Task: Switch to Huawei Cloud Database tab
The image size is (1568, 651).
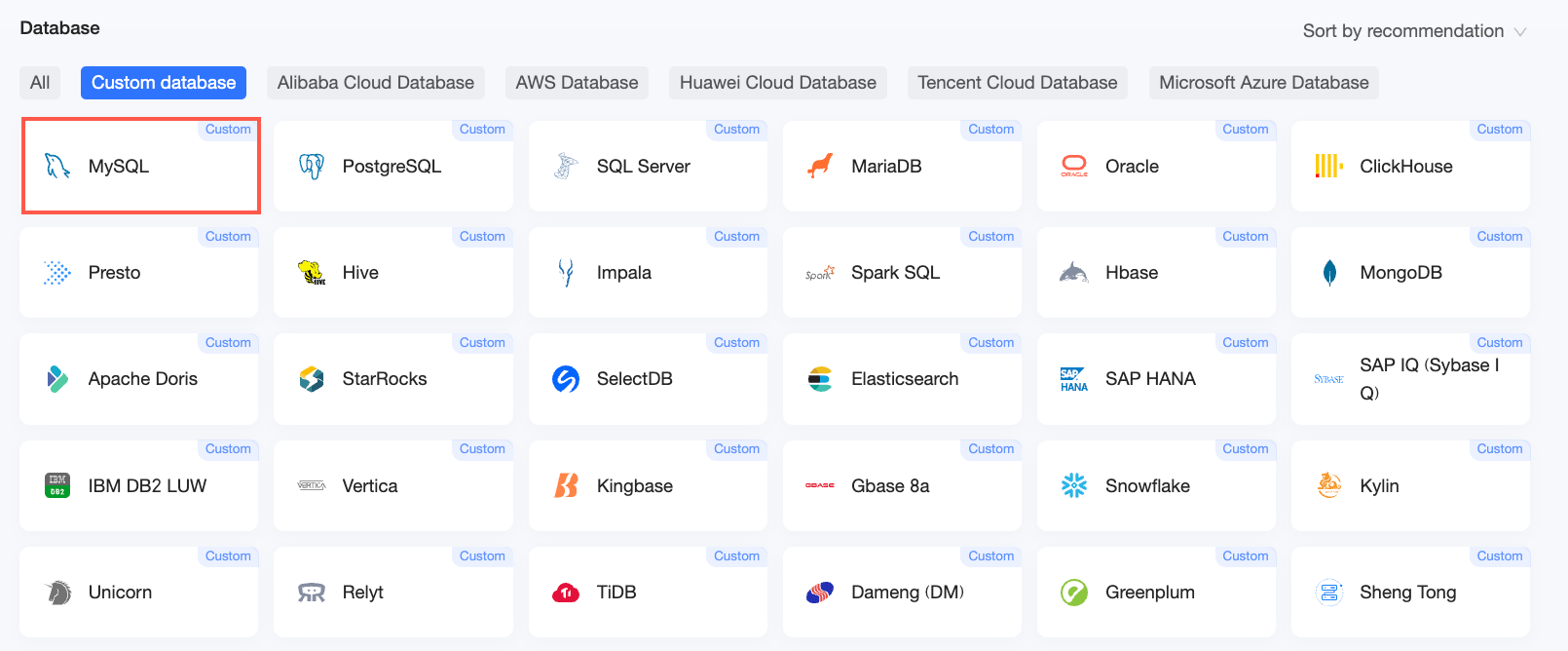Action: (778, 83)
